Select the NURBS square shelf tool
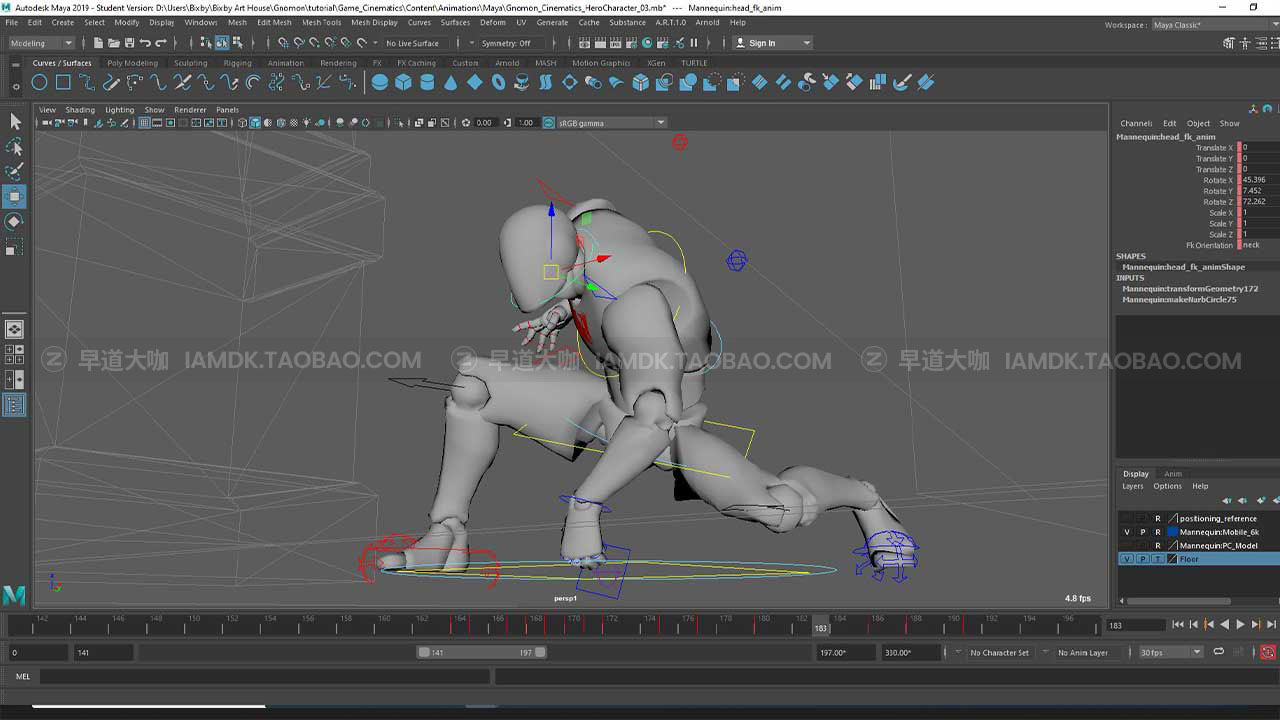The width and height of the screenshot is (1280, 720). pyautogui.click(x=63, y=82)
